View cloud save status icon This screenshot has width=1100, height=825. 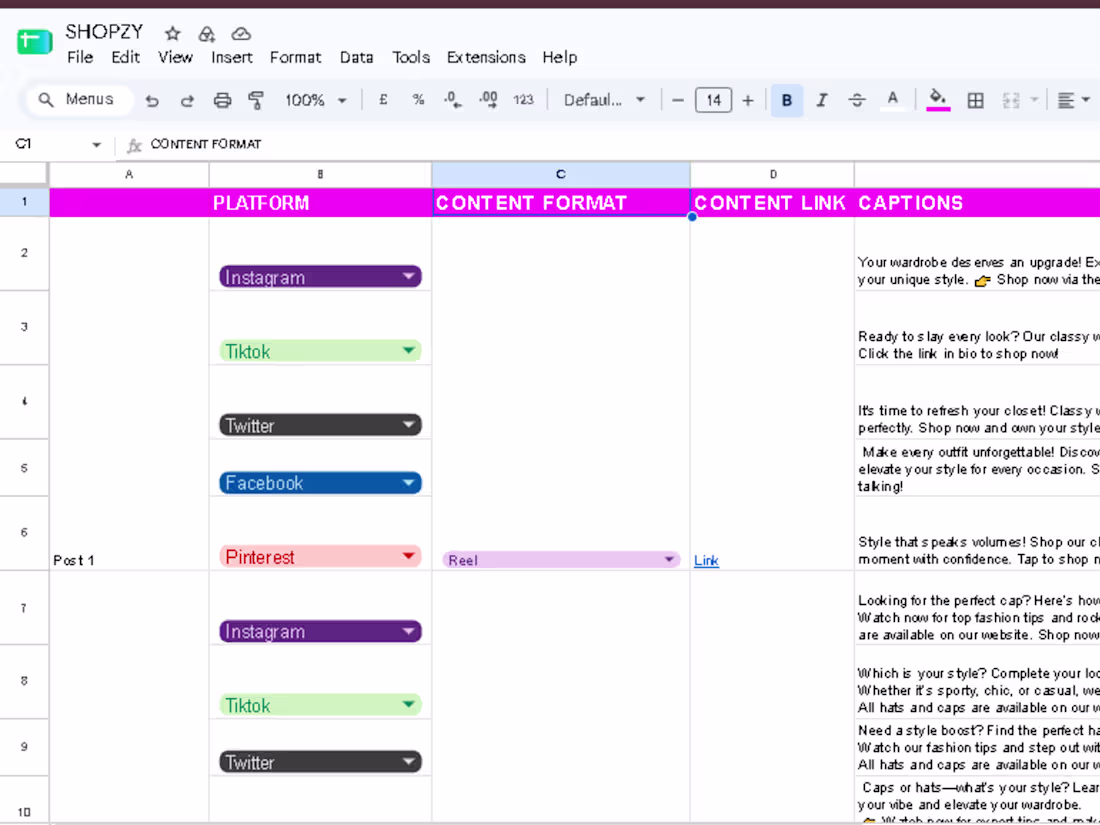click(241, 33)
